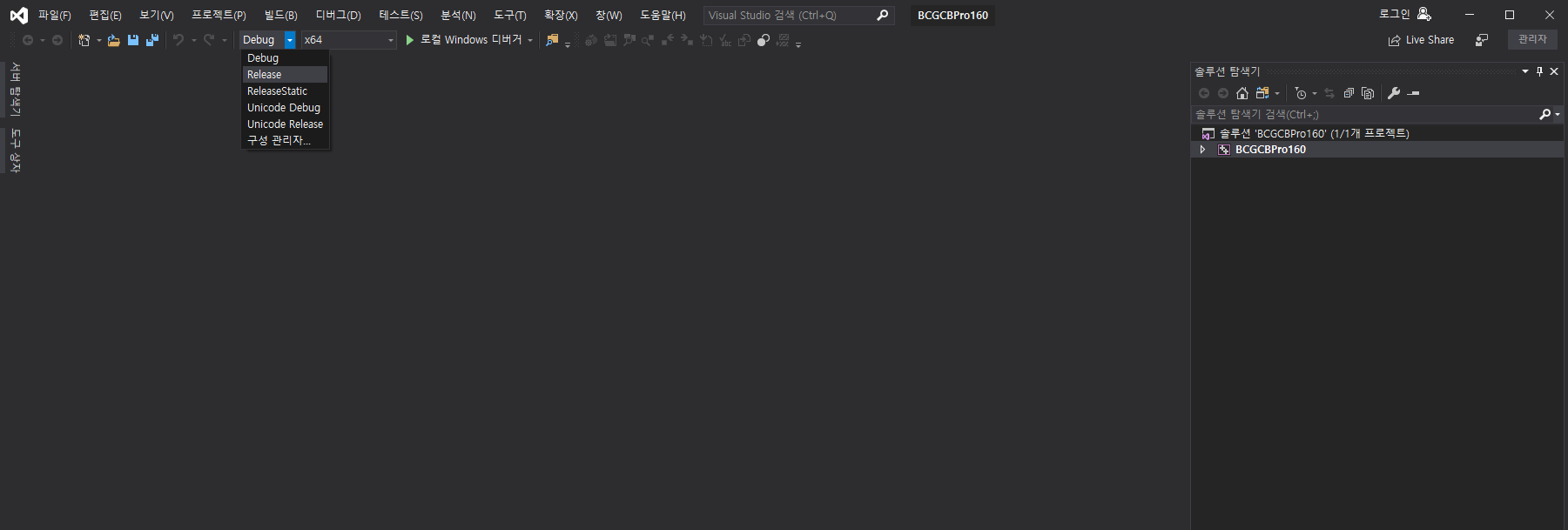Open the 창(W) menu
Viewport: 1568px width, 530px height.
pyautogui.click(x=609, y=16)
